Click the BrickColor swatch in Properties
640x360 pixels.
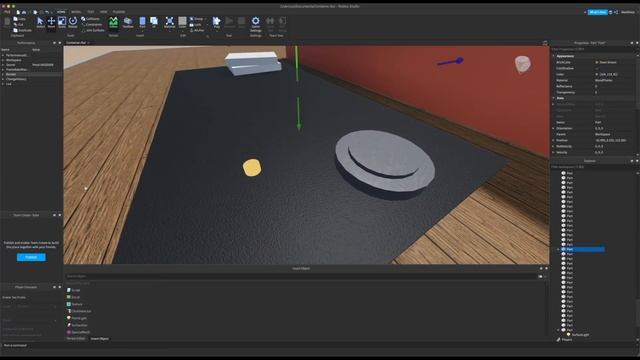pos(597,62)
